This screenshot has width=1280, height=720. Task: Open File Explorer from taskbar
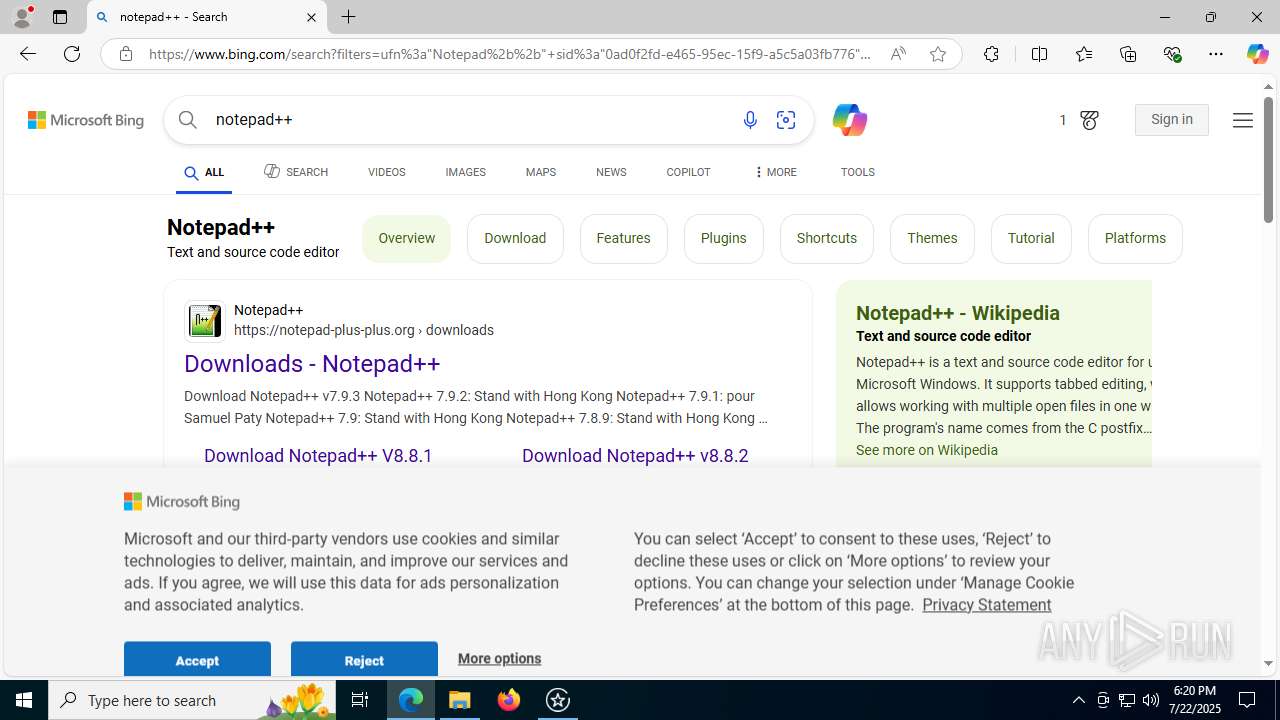[x=460, y=700]
